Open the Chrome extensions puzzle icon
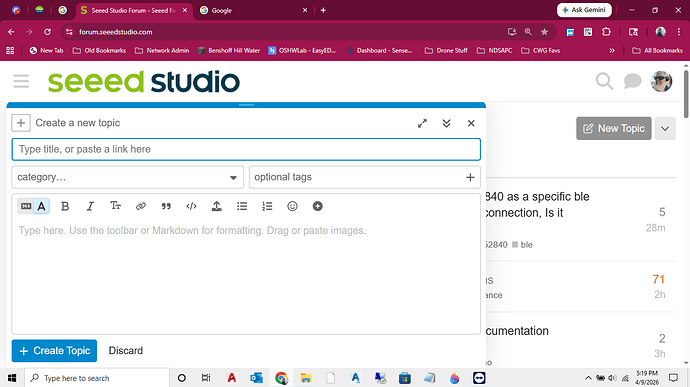Viewport: 690px width, 387px height. [x=606, y=32]
